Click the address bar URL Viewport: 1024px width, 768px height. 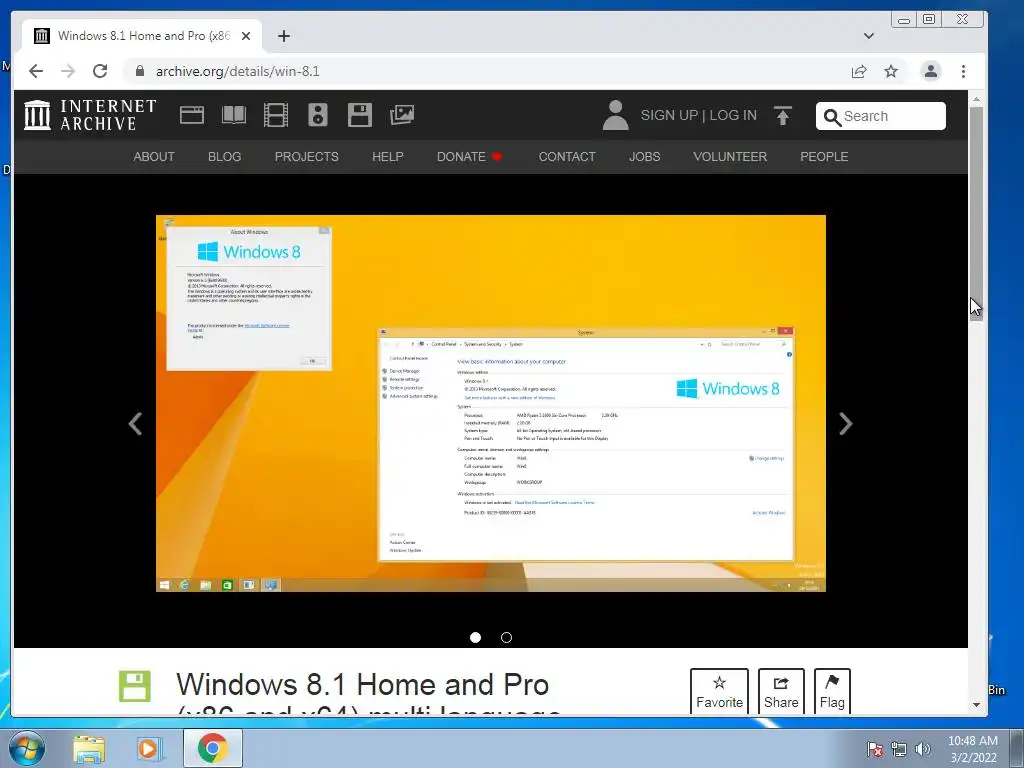coord(238,71)
